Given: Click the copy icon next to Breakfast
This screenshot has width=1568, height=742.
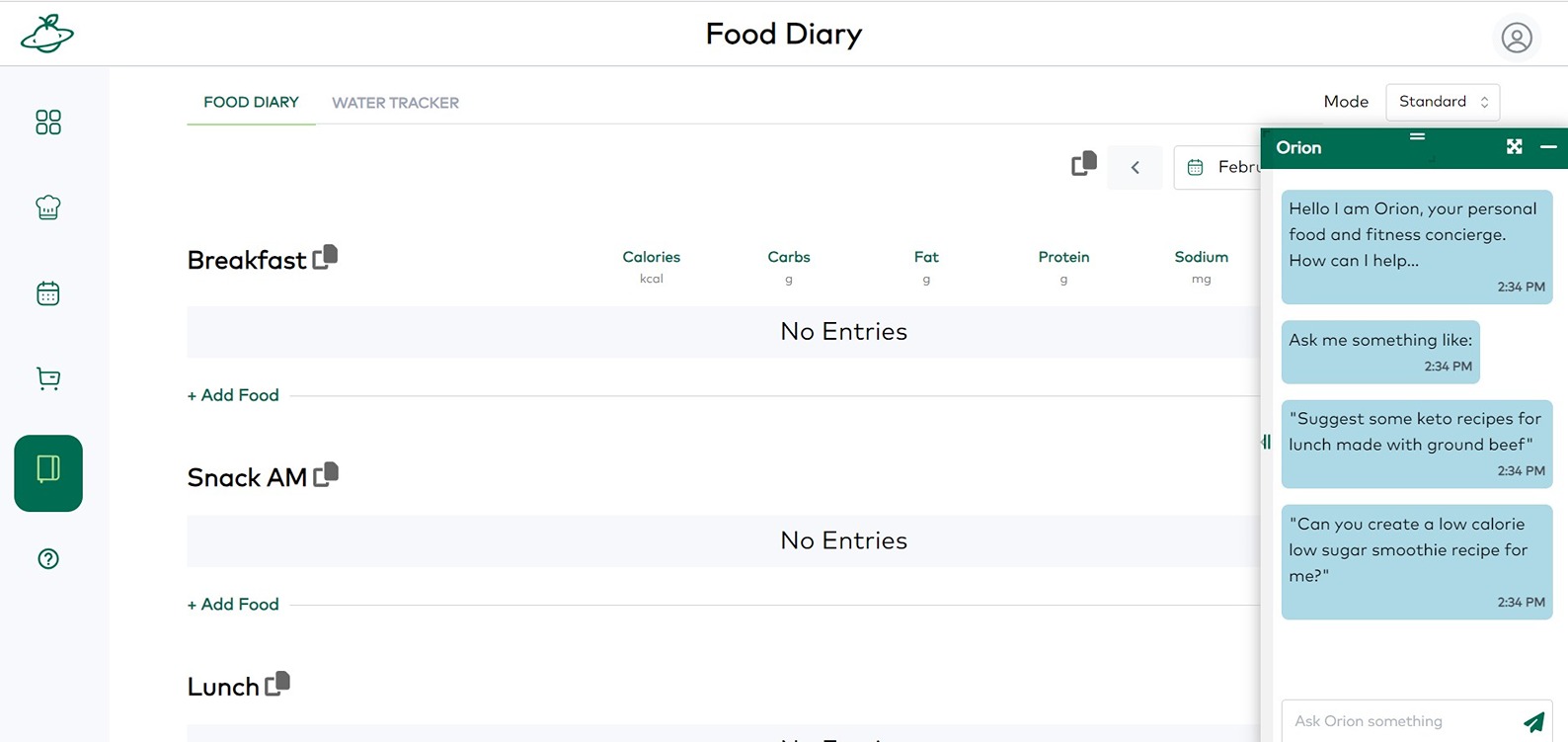Looking at the screenshot, I should 326,256.
